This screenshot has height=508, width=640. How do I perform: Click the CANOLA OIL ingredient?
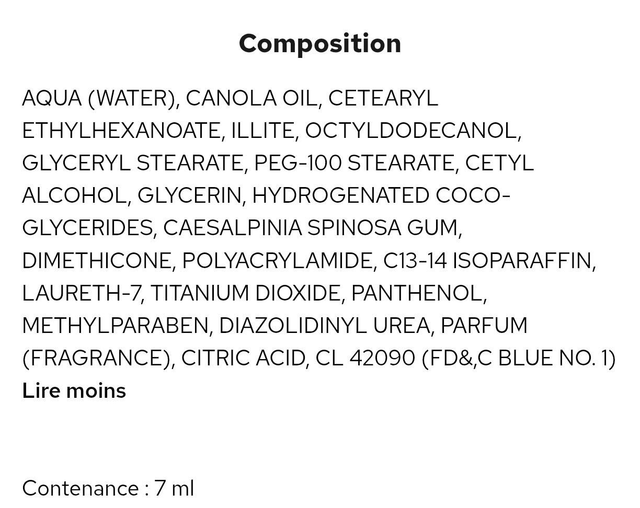(x=250, y=99)
